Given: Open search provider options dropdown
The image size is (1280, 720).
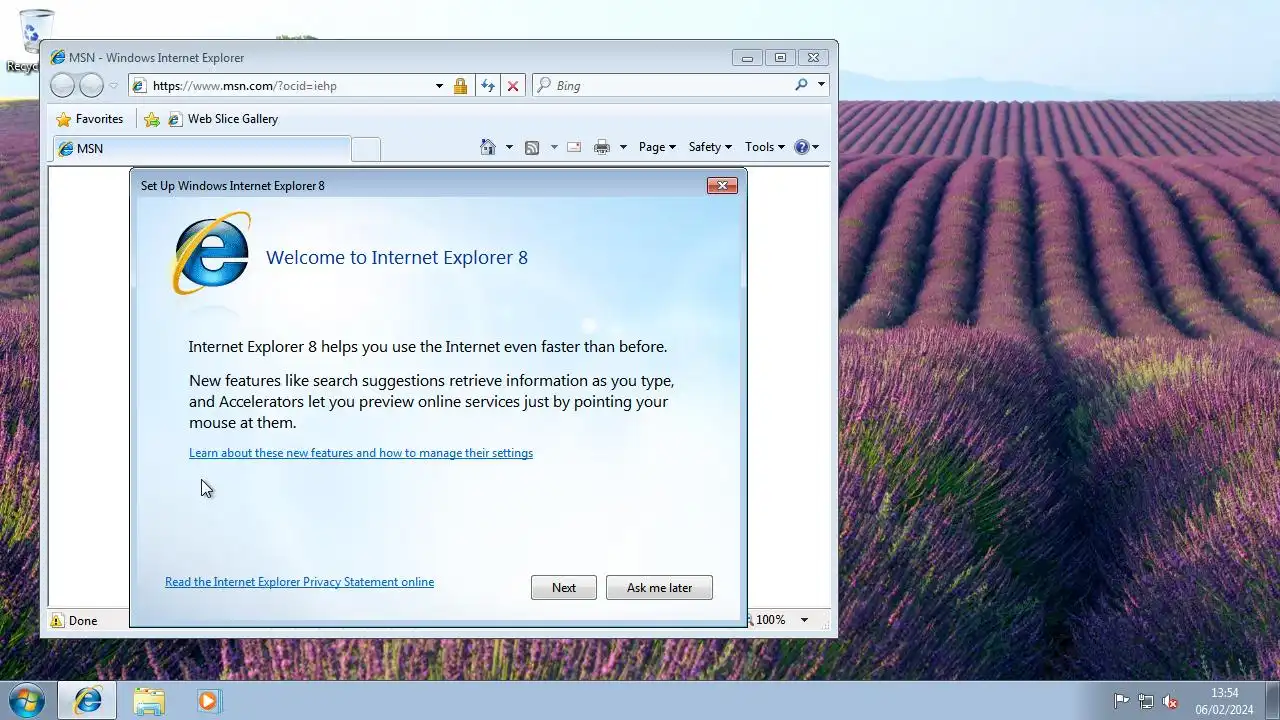Looking at the screenshot, I should point(821,85).
